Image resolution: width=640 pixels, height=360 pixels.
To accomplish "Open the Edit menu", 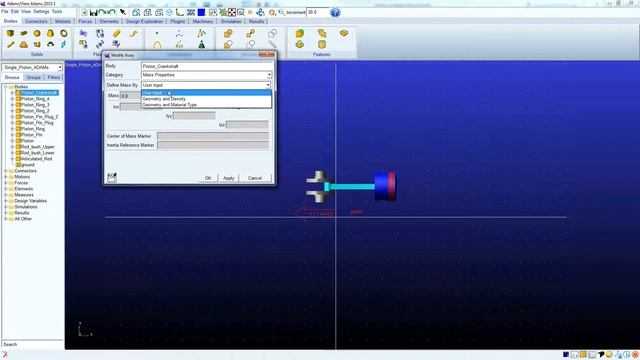I will click(15, 11).
